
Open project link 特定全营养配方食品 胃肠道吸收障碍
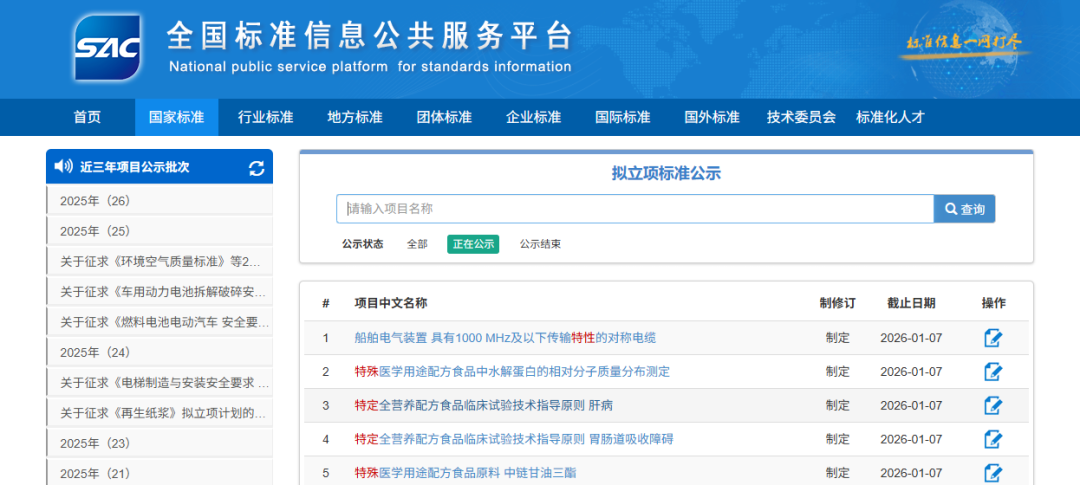514,439
